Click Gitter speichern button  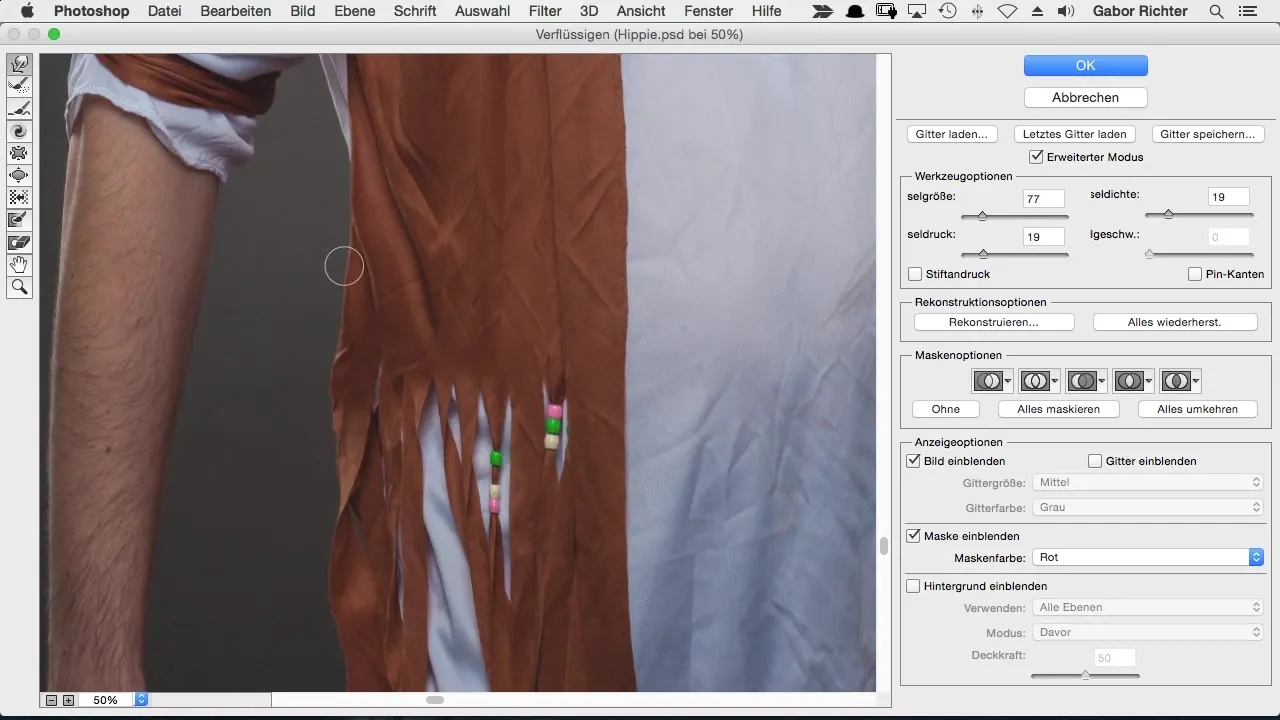1208,134
